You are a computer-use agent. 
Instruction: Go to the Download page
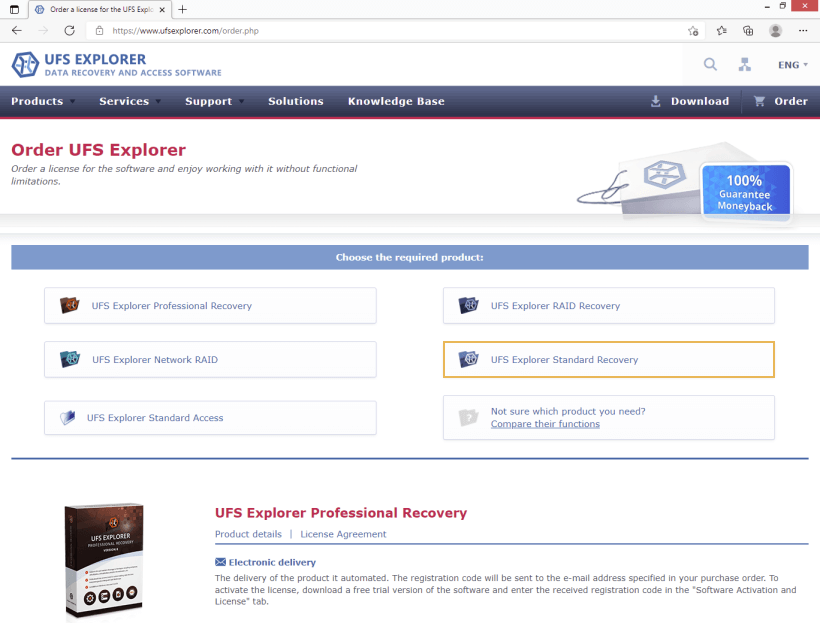tap(700, 101)
